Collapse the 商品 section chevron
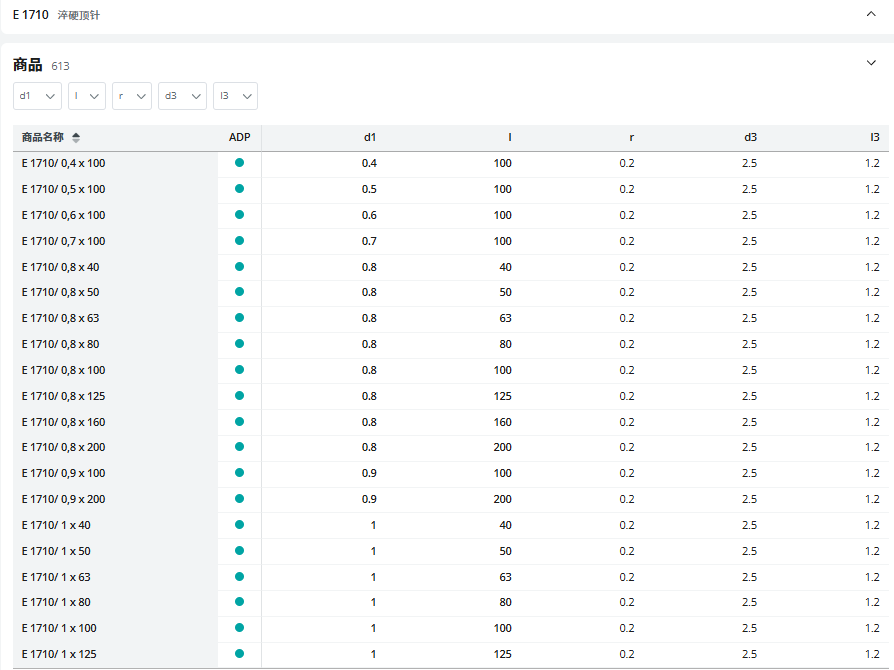The image size is (894, 670). click(x=871, y=63)
